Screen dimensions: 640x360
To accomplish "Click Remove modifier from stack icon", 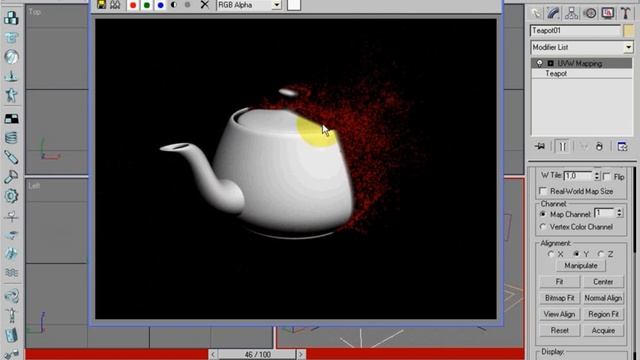I will coord(599,146).
